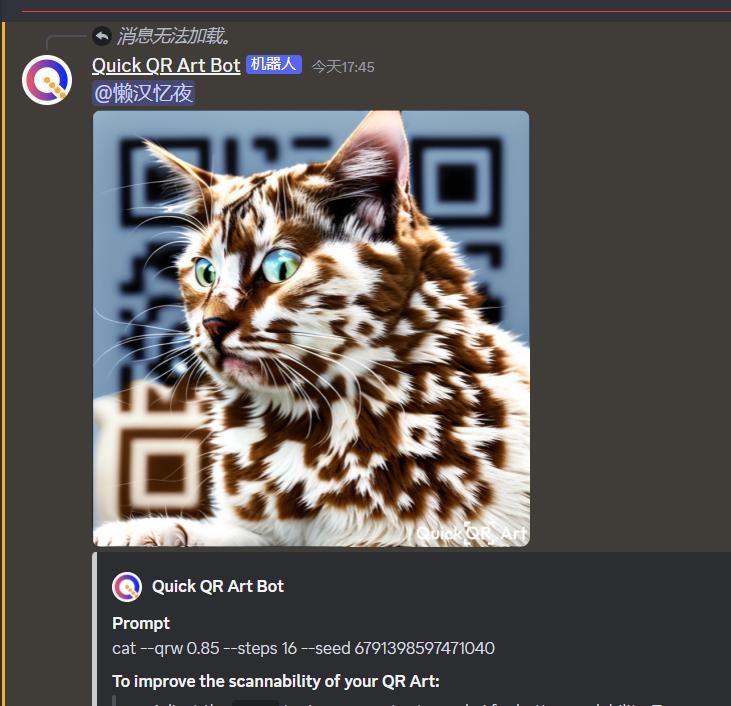Click the embed author name Quick QR Art Bot
731x706 pixels.
[218, 586]
